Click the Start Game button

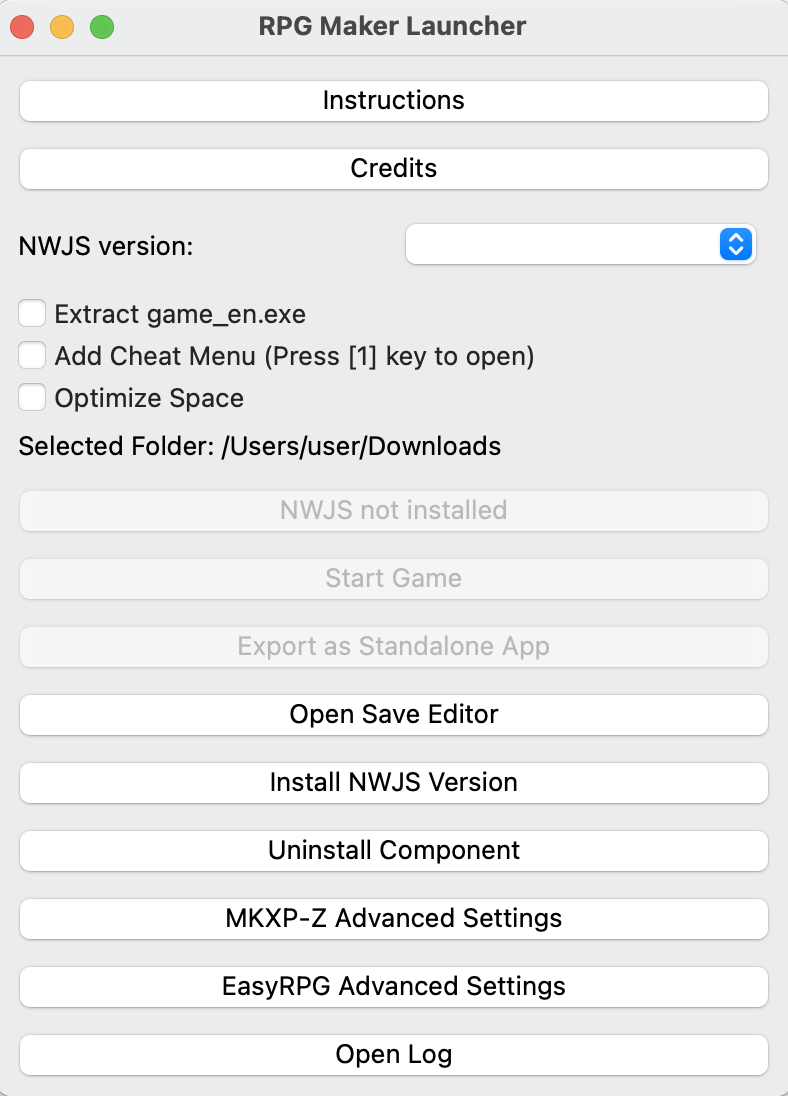(x=394, y=579)
